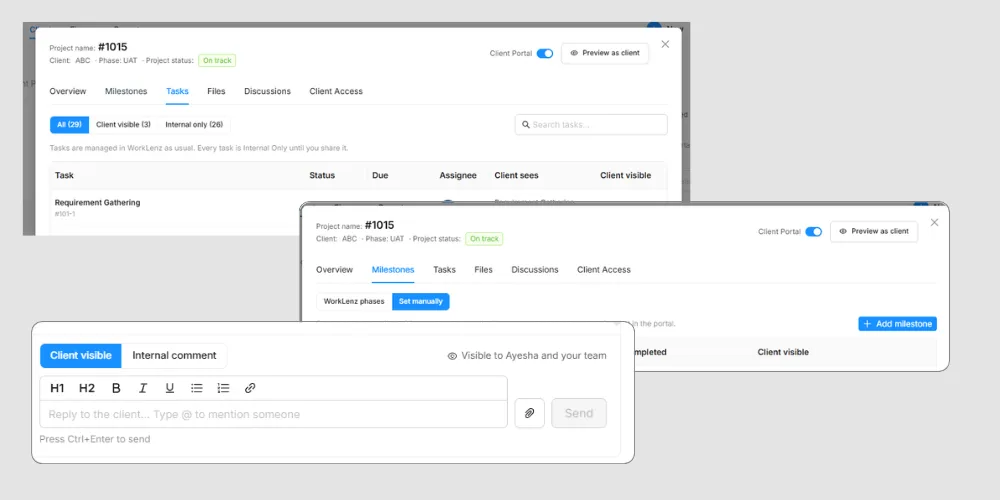This screenshot has width=1000, height=500.
Task: Insert bulleted list in comment editor
Action: coord(197,388)
